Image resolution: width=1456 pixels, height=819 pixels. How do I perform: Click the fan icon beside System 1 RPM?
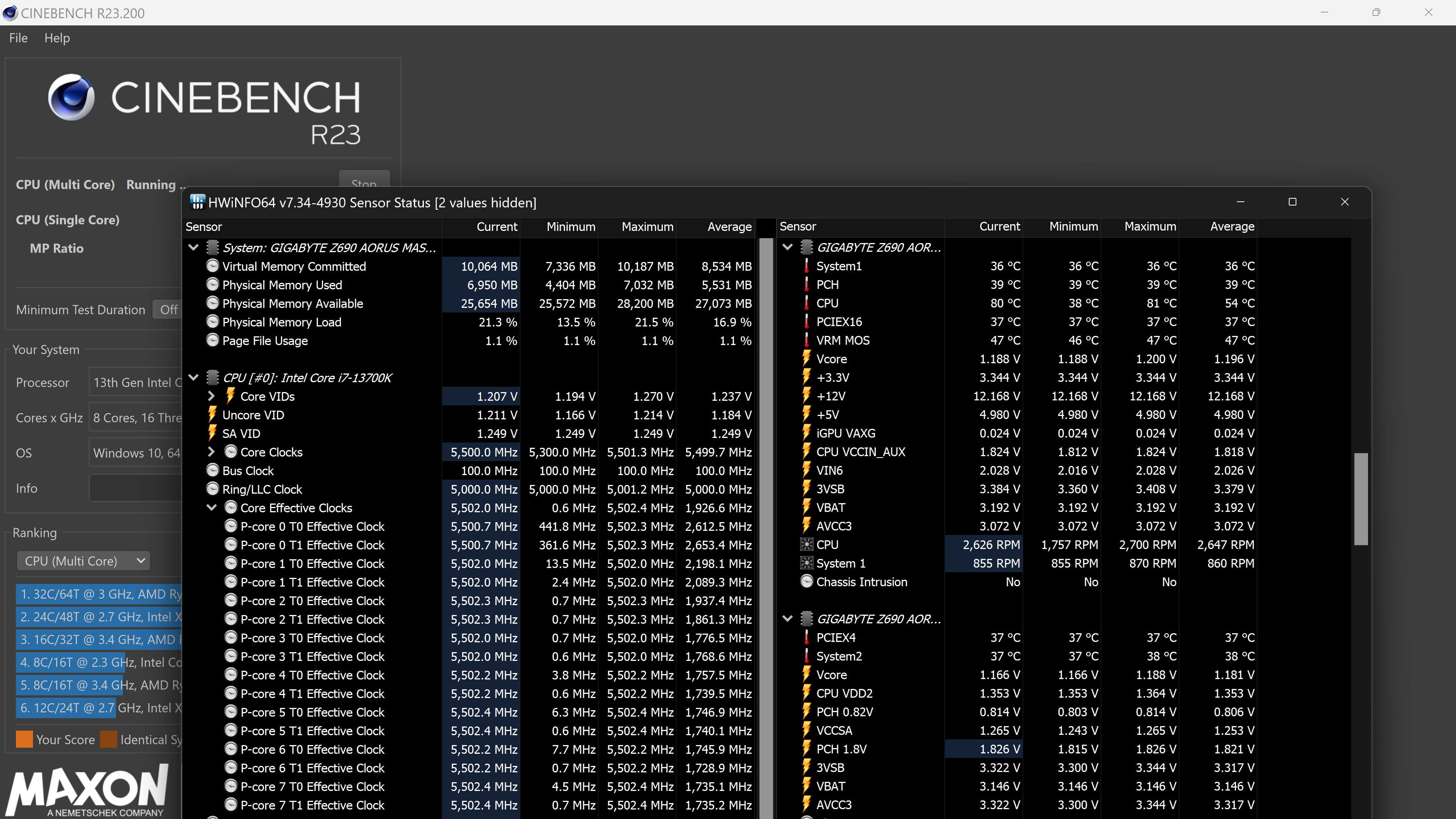pyautogui.click(x=806, y=563)
